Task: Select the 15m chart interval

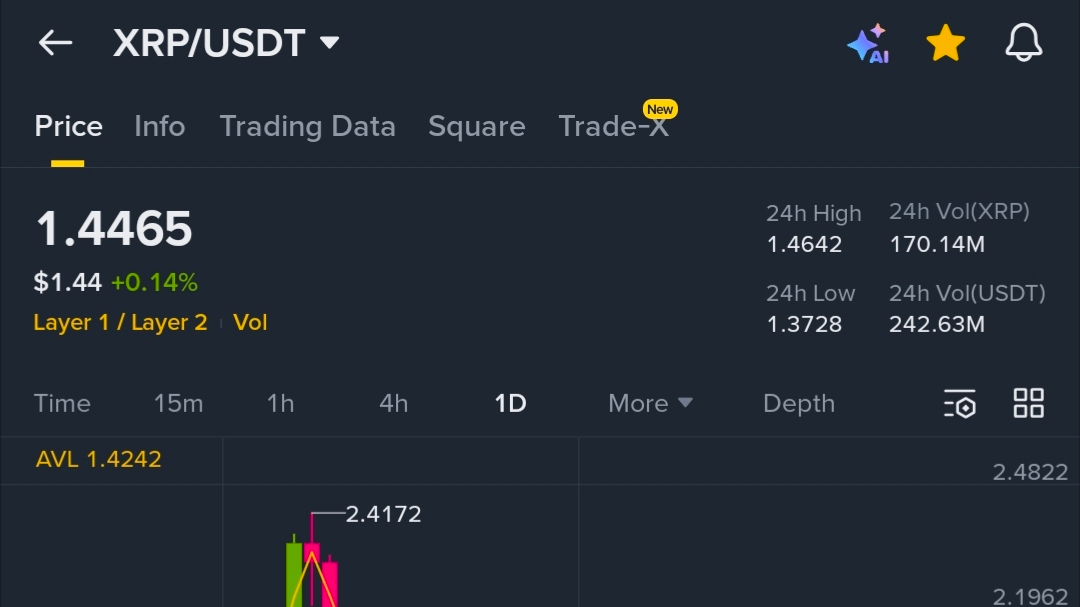Action: click(178, 403)
